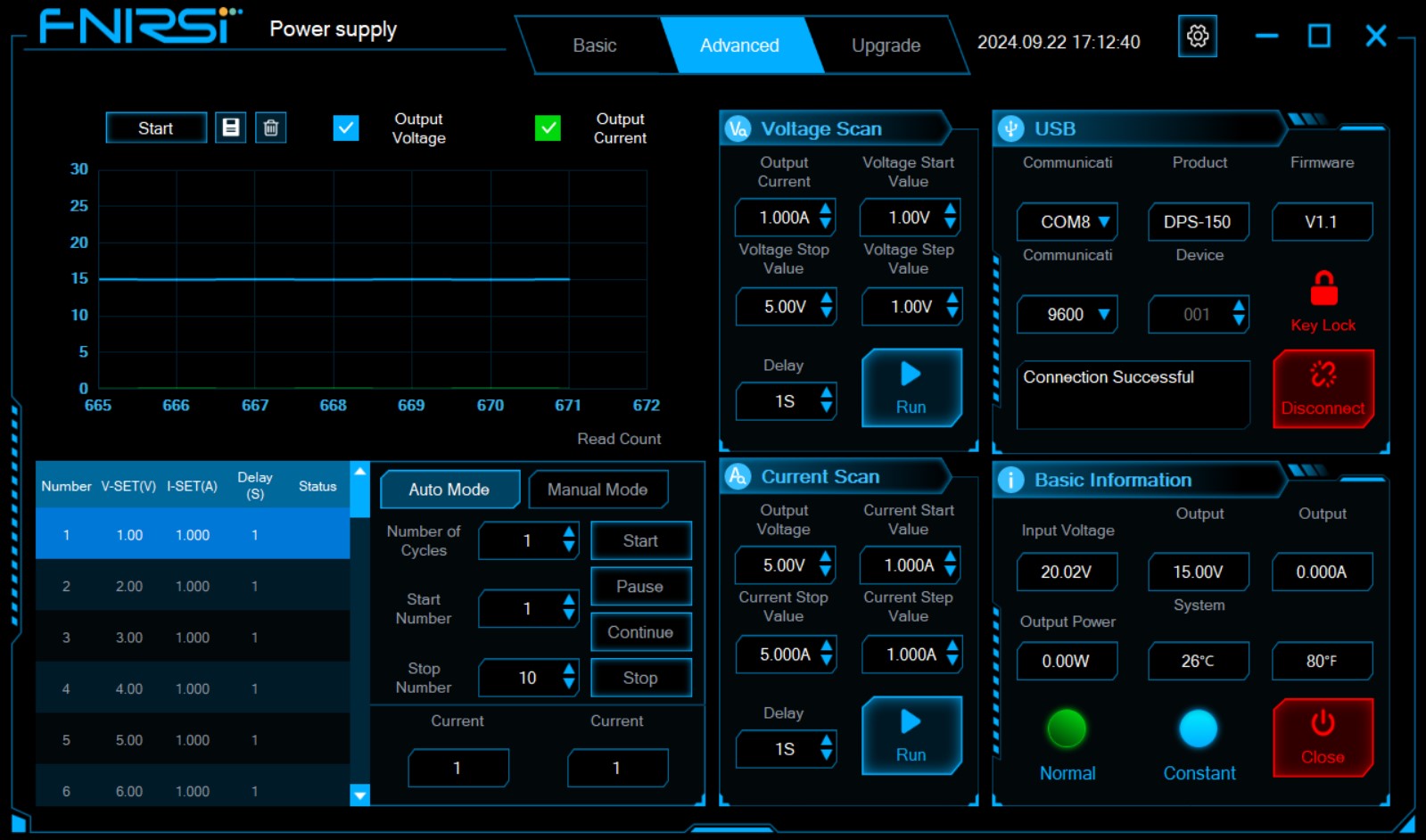Screen dimensions: 1426x840
Task: Select table row with V-SET 4.00
Action: point(193,688)
